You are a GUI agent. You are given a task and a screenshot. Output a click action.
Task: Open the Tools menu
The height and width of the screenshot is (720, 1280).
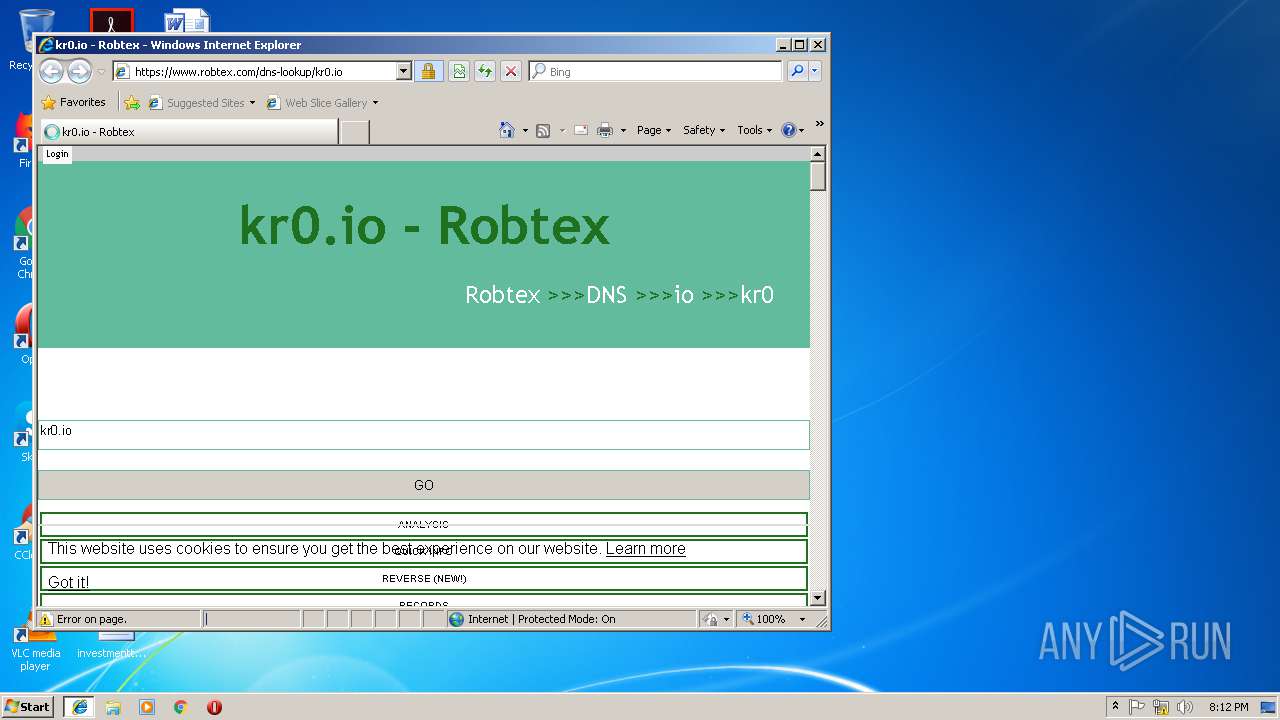point(755,130)
